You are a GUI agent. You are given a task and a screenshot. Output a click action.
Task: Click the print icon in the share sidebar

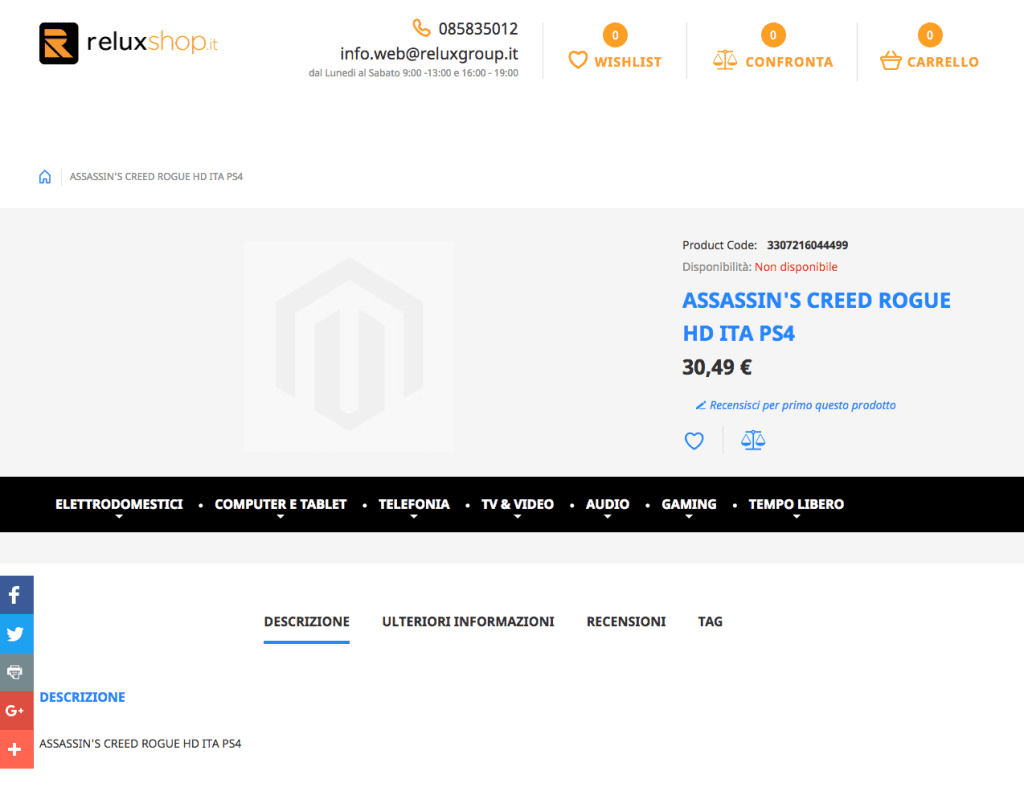[16, 672]
